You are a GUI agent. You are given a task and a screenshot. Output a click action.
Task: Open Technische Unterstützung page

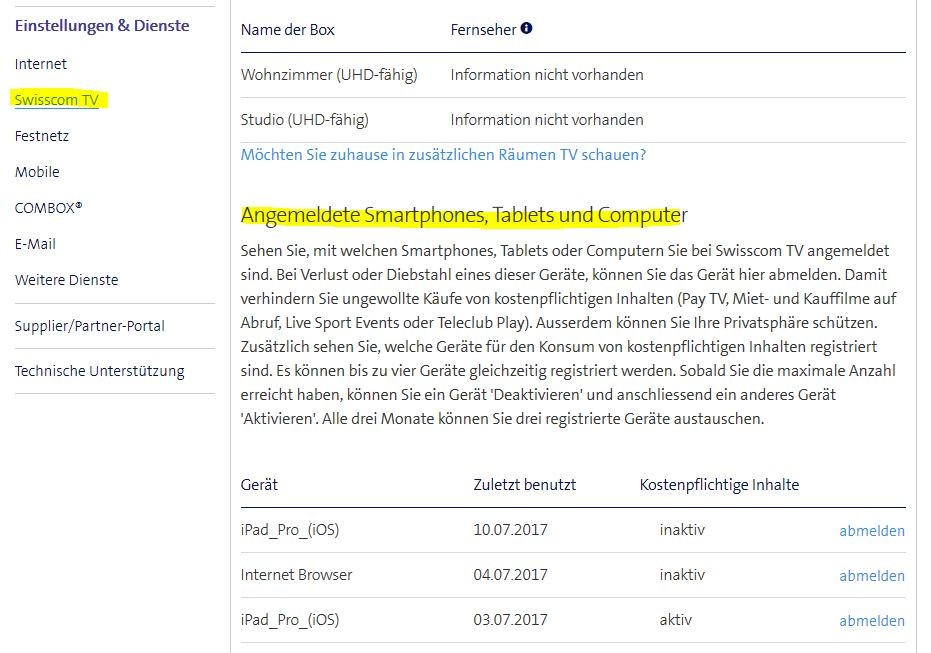tap(99, 370)
